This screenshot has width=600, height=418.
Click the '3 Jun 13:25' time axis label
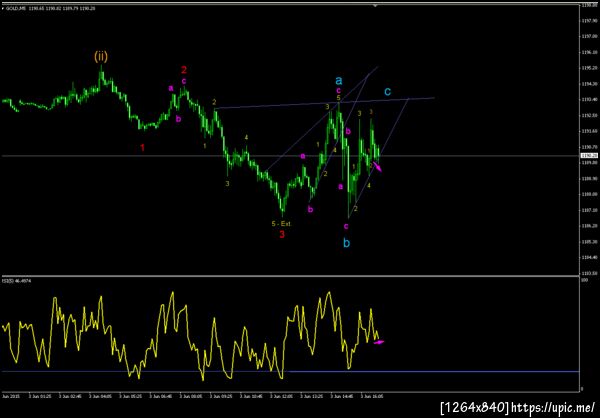pos(312,397)
